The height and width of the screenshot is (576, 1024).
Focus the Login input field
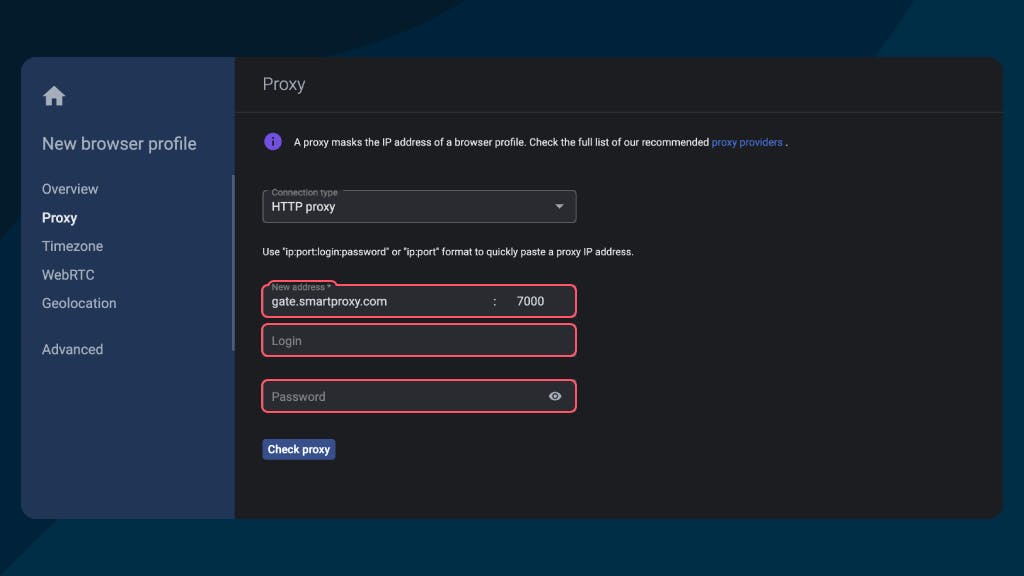[419, 340]
